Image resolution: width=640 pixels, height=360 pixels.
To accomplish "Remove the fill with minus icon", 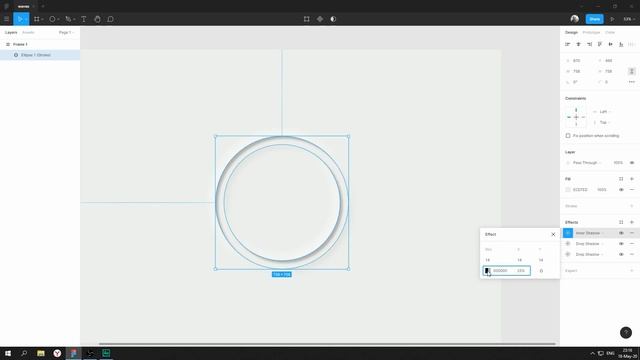I will click(632, 190).
